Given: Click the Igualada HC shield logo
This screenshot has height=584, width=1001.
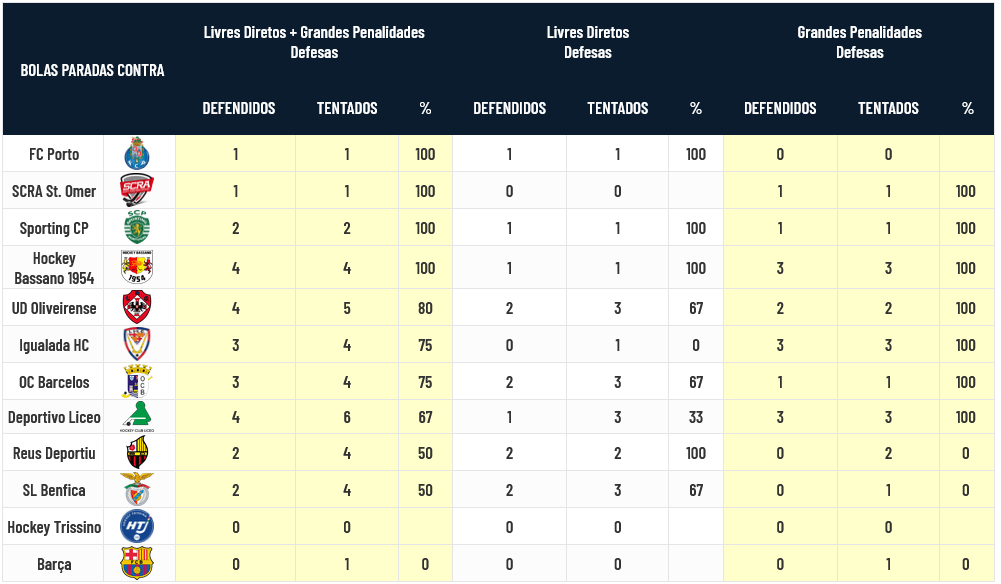Looking at the screenshot, I should [137, 345].
